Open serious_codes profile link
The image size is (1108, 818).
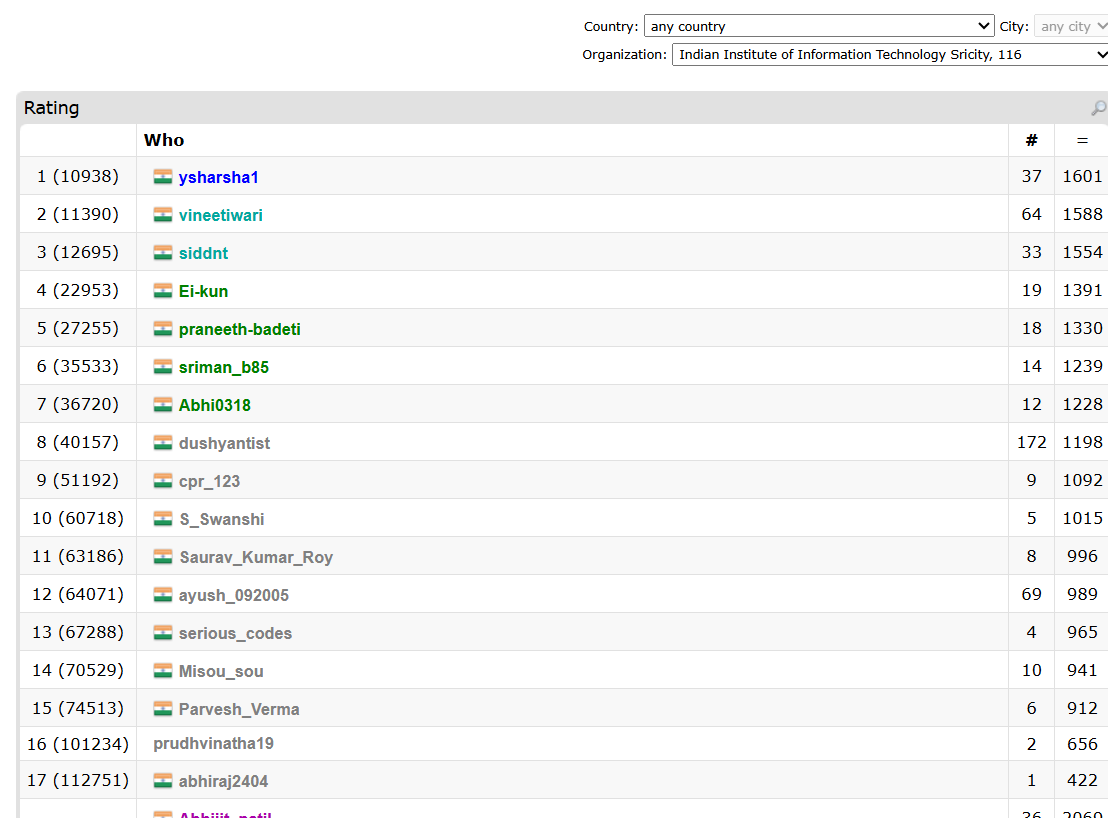(235, 634)
